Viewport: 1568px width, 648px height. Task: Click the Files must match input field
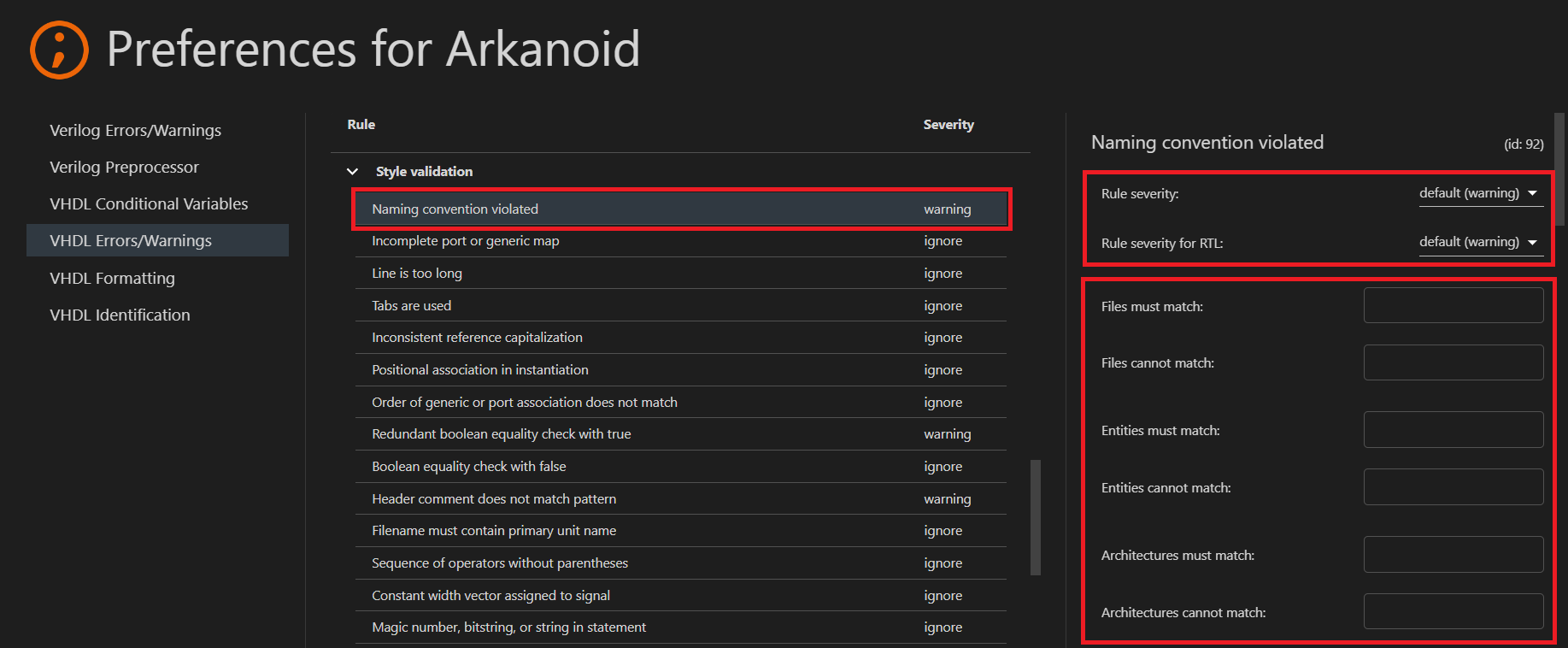click(x=1453, y=305)
